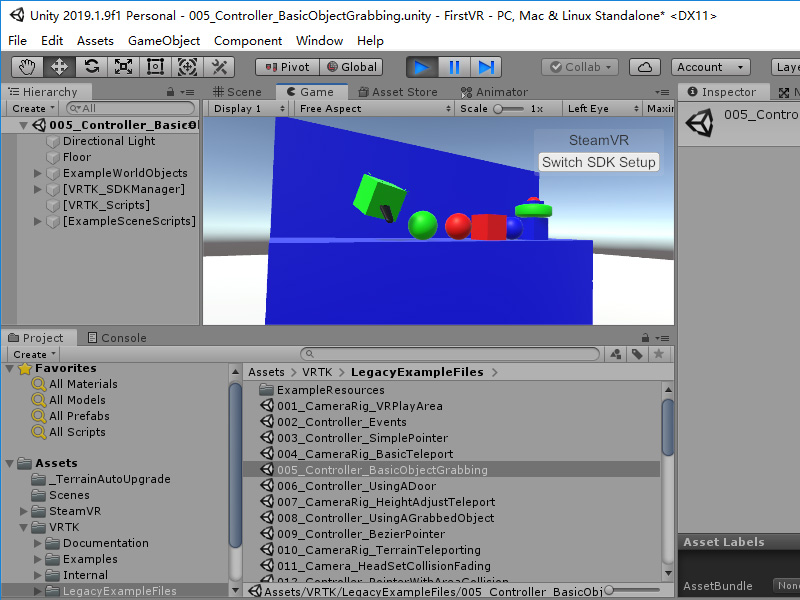Image resolution: width=800 pixels, height=600 pixels.
Task: Open Project Create dropdown
Action: [34, 354]
